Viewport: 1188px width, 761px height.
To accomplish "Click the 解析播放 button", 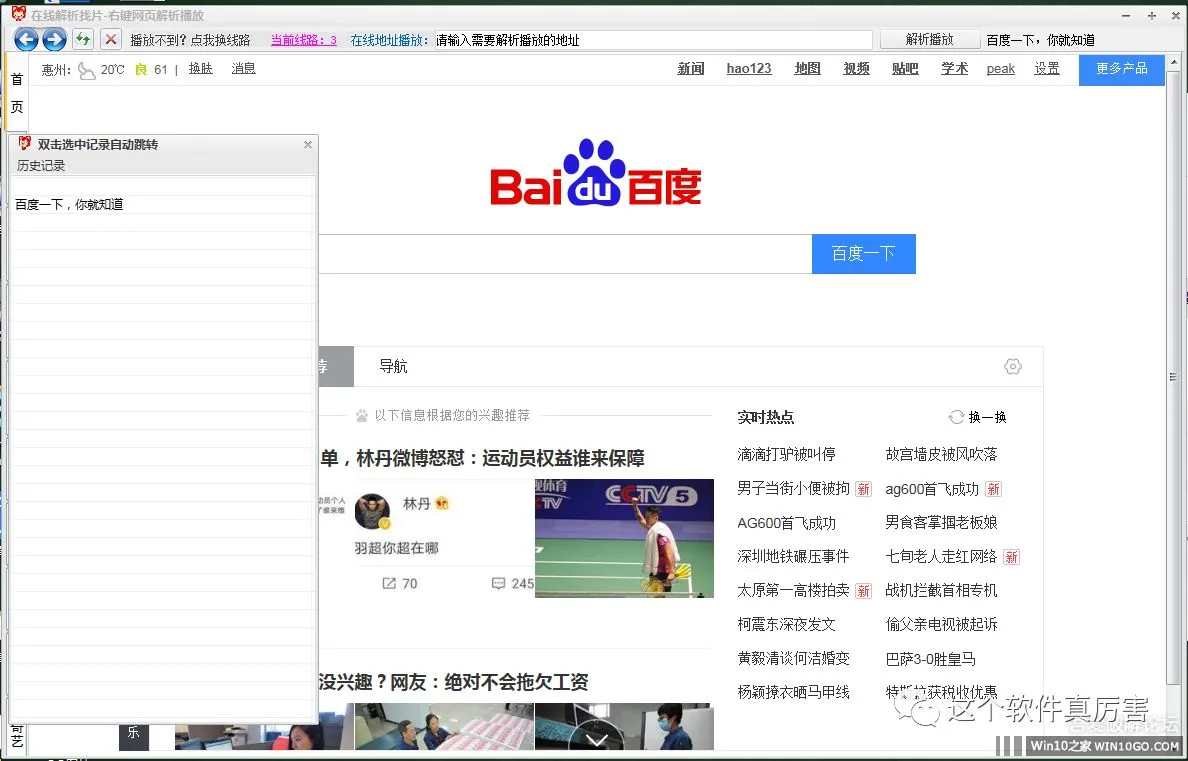I will tap(930, 40).
